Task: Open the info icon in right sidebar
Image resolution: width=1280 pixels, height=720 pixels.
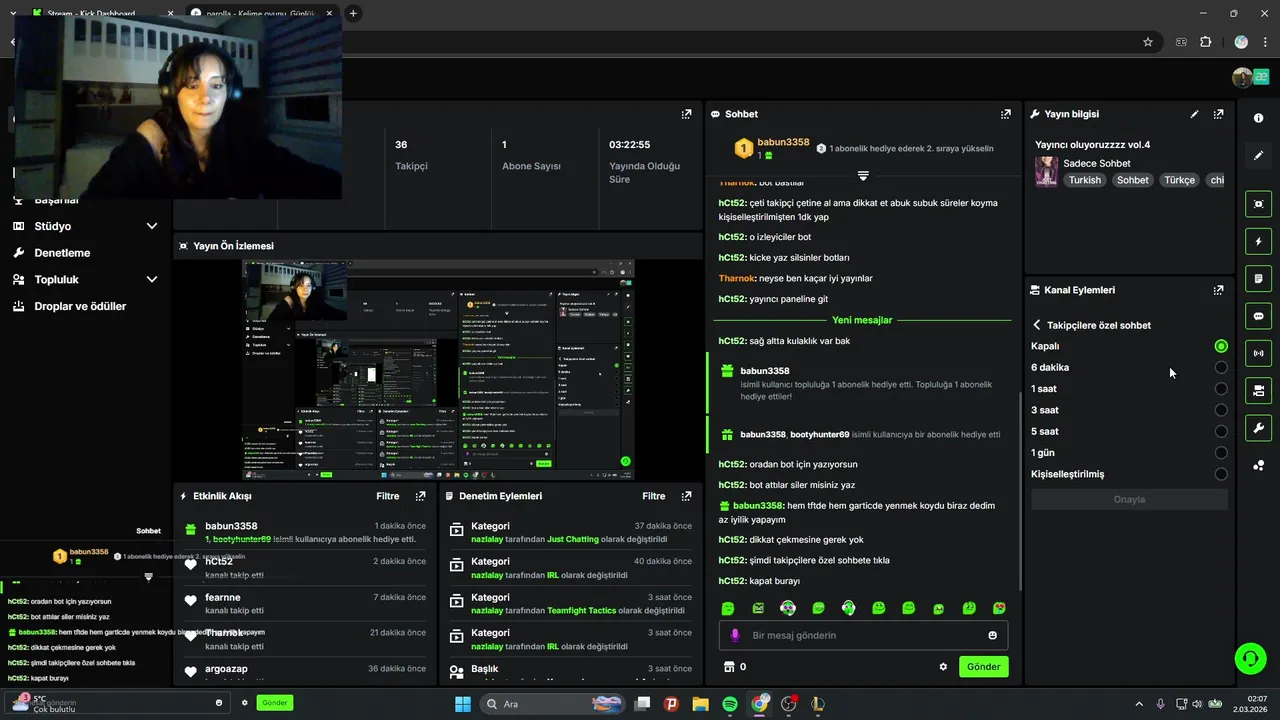Action: (x=1258, y=118)
